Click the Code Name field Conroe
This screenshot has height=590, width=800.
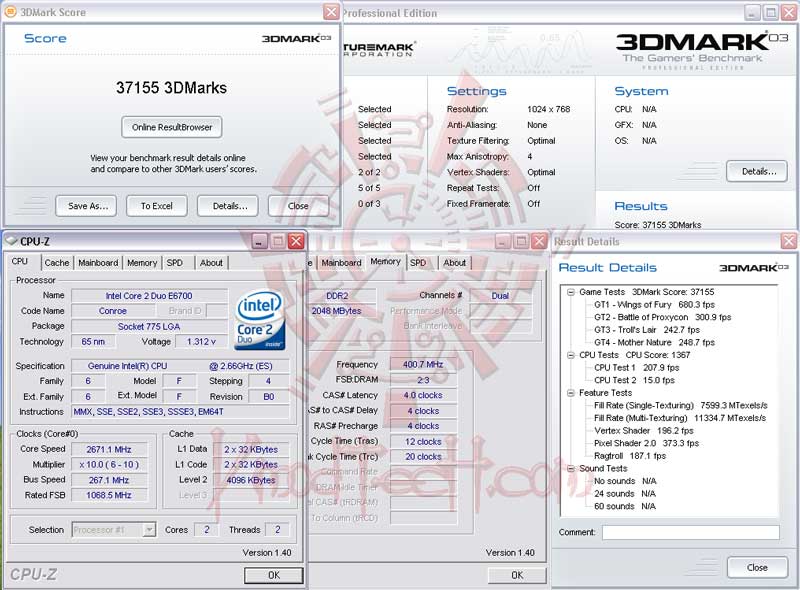(113, 311)
